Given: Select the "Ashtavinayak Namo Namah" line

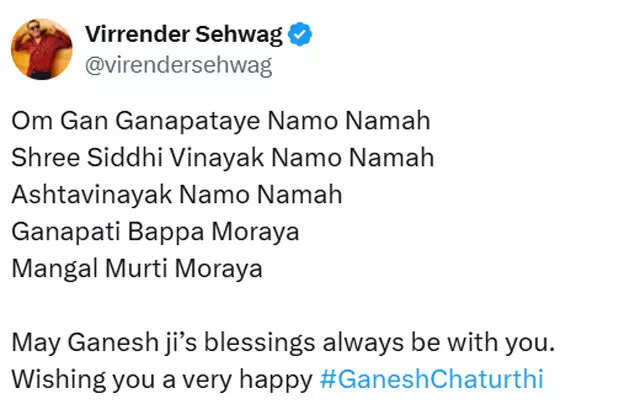Looking at the screenshot, I should coord(177,194).
